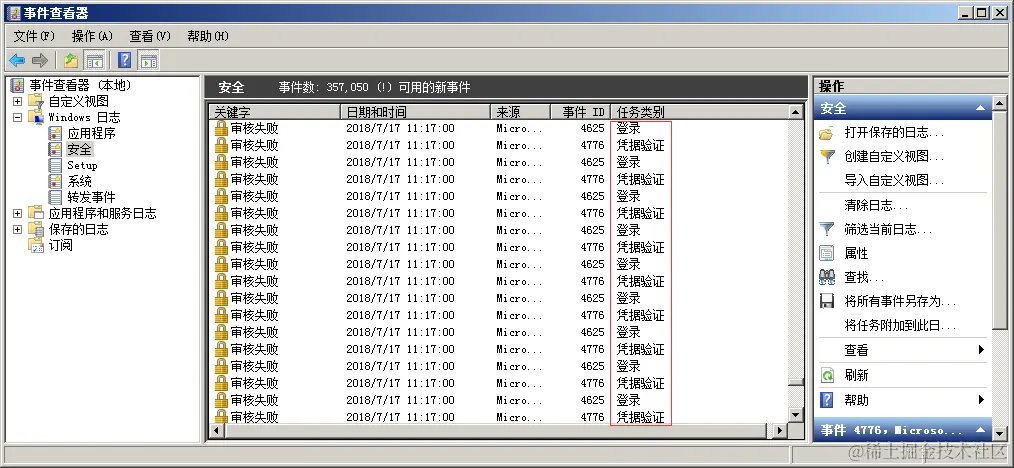The height and width of the screenshot is (468, 1014).
Task: Click 打开保存的日志... action
Action: [x=894, y=133]
